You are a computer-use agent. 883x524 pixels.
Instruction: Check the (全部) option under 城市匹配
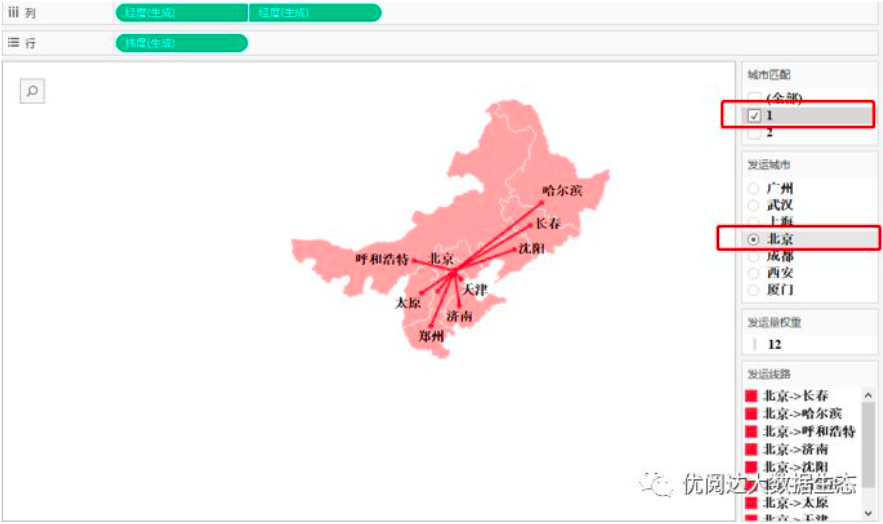755,98
